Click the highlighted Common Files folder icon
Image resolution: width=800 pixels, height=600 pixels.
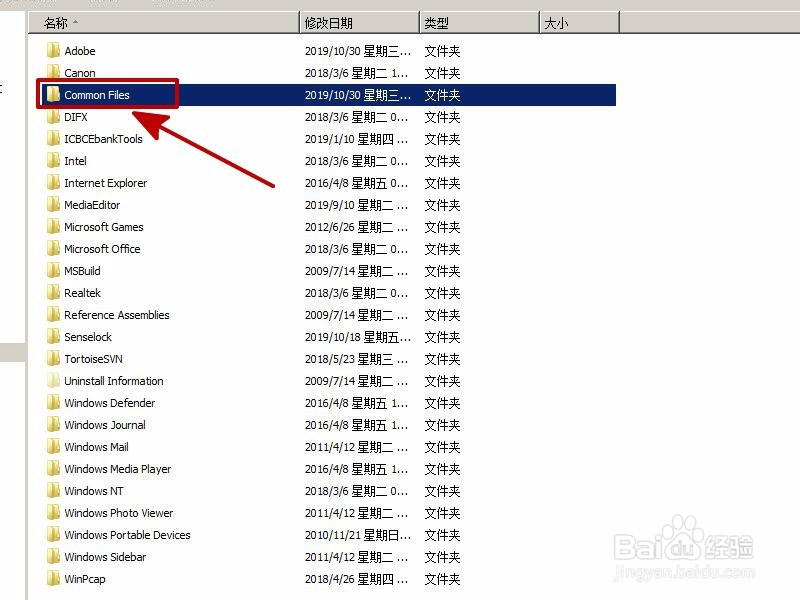(52, 95)
